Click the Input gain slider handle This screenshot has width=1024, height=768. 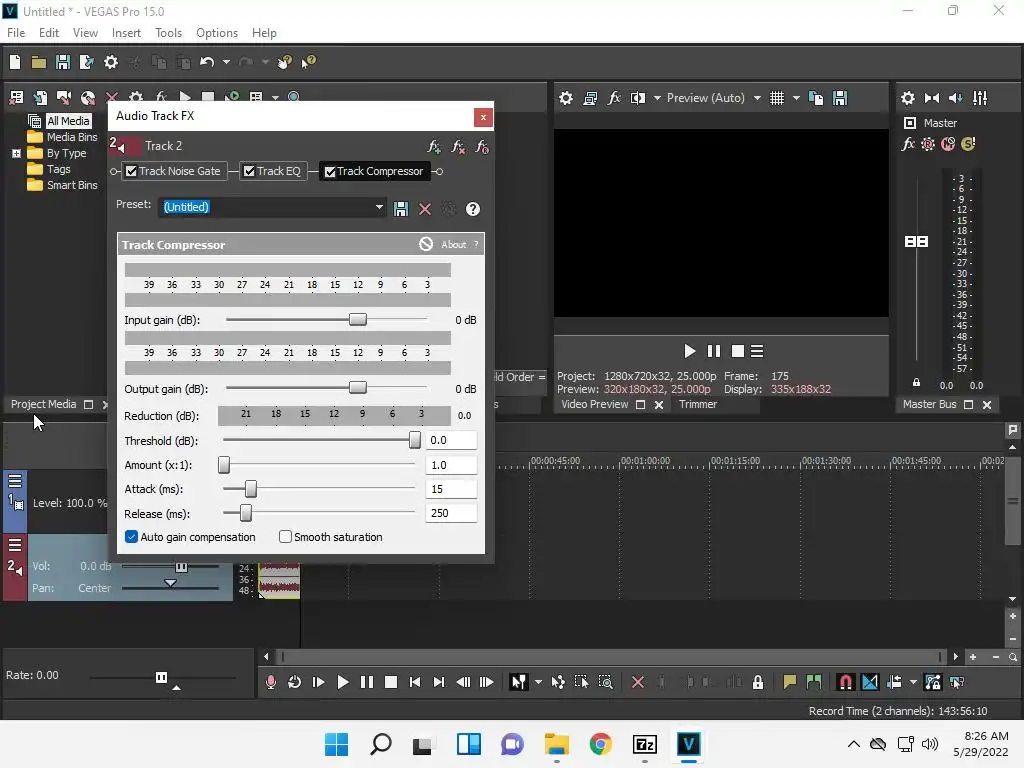point(357,319)
